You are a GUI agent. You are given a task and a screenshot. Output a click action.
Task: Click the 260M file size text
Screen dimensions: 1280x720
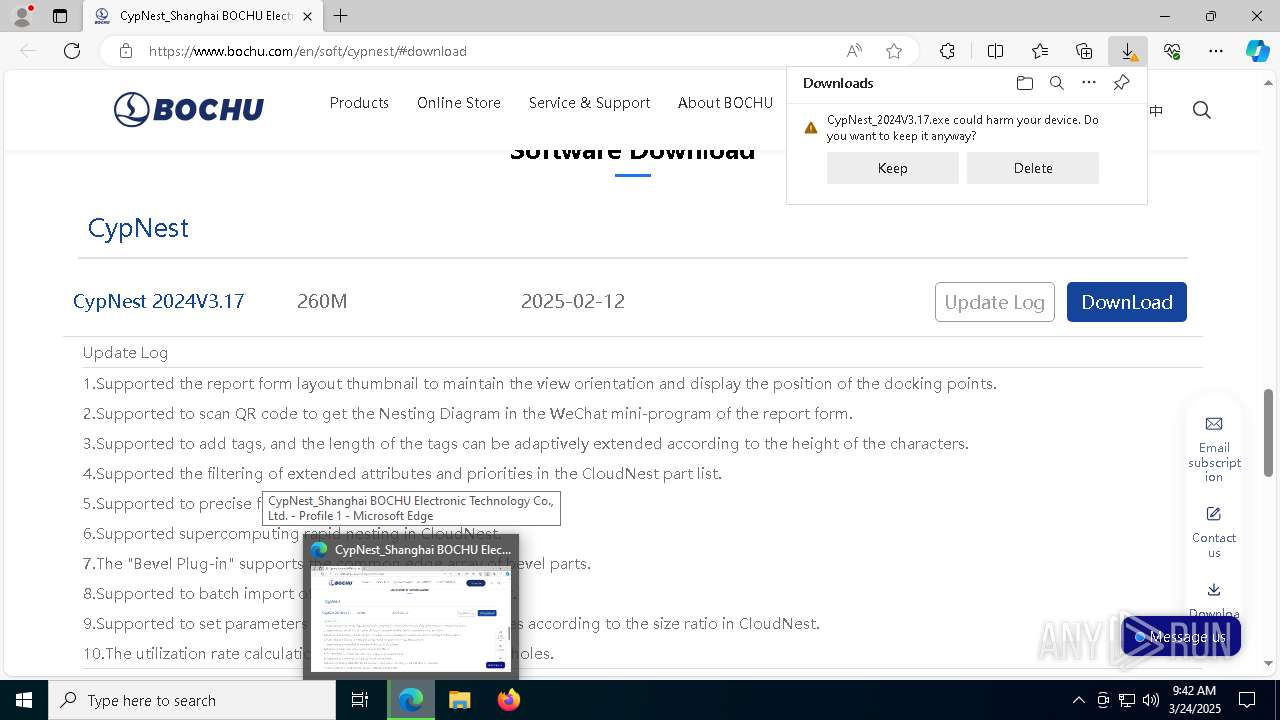[x=322, y=301]
